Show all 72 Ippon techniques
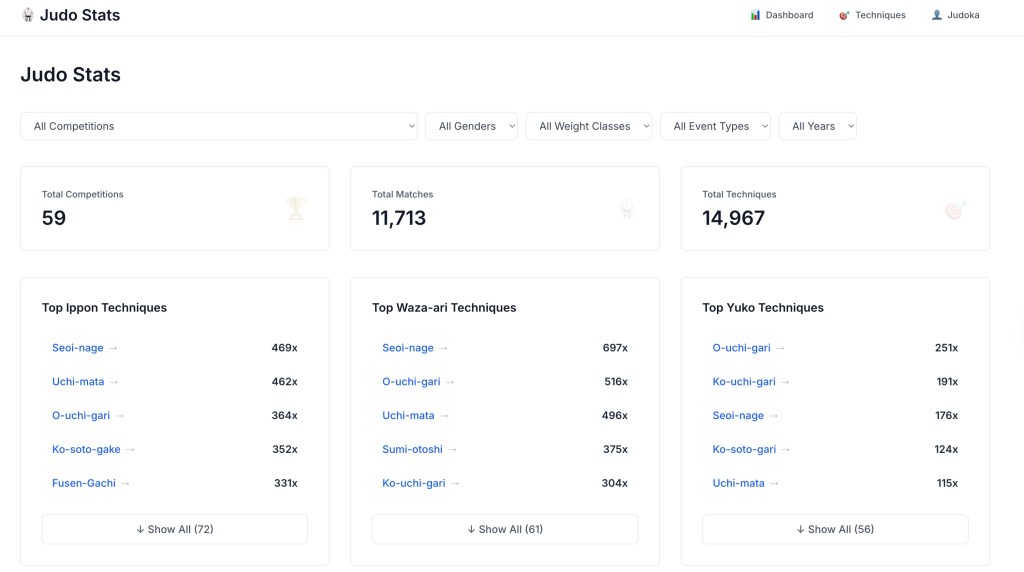 tap(175, 529)
